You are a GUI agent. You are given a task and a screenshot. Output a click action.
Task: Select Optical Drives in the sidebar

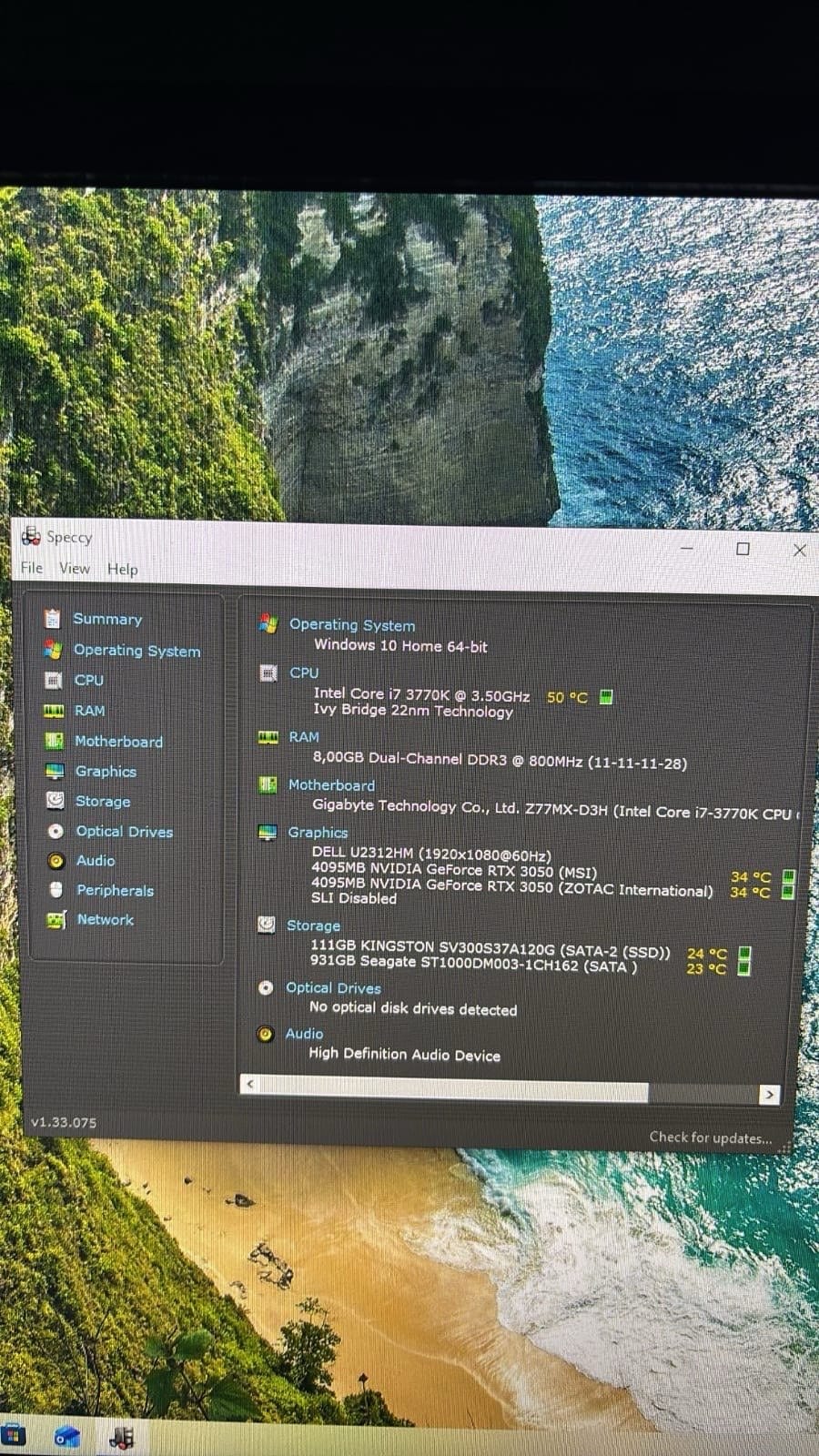pyautogui.click(x=124, y=832)
